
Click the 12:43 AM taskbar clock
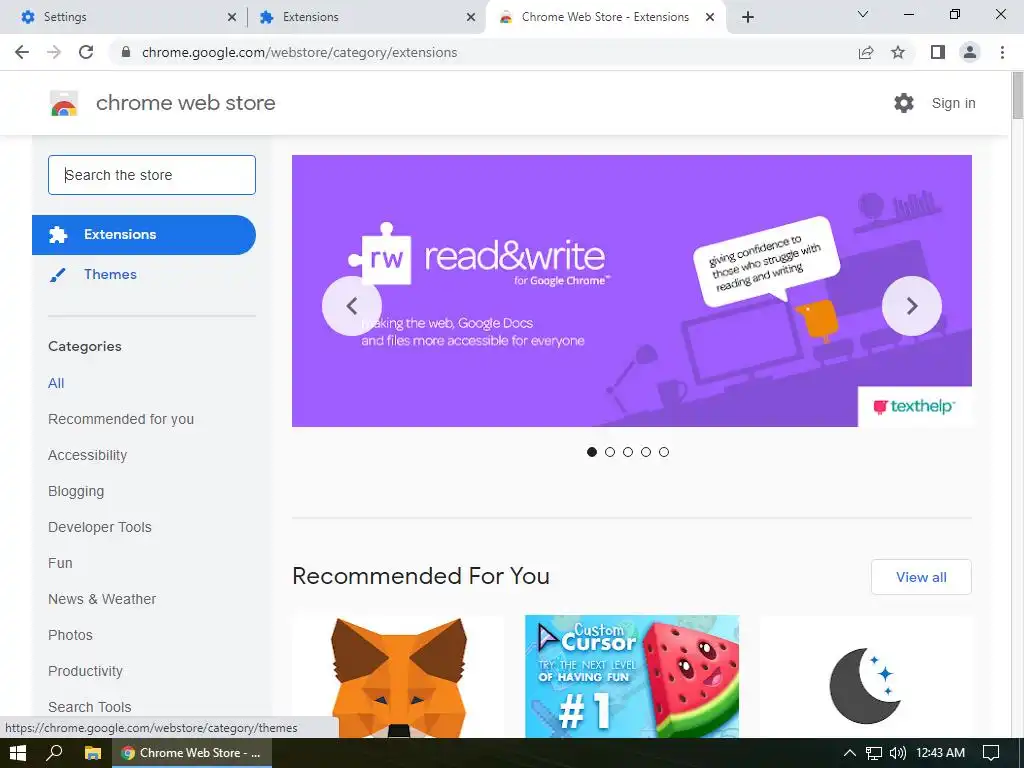coord(940,753)
